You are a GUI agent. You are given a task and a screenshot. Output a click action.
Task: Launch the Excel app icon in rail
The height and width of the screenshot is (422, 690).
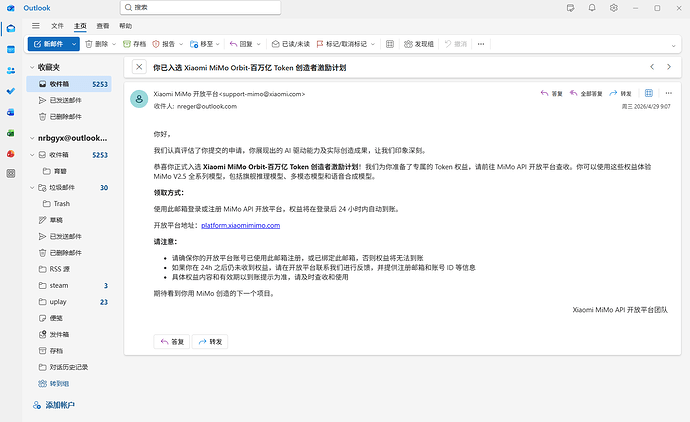11,133
